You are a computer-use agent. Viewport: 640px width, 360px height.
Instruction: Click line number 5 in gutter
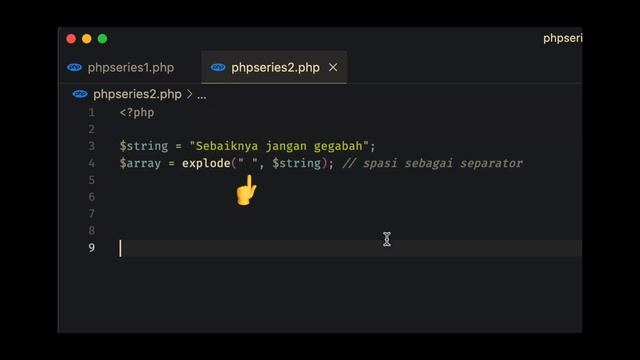[91, 180]
